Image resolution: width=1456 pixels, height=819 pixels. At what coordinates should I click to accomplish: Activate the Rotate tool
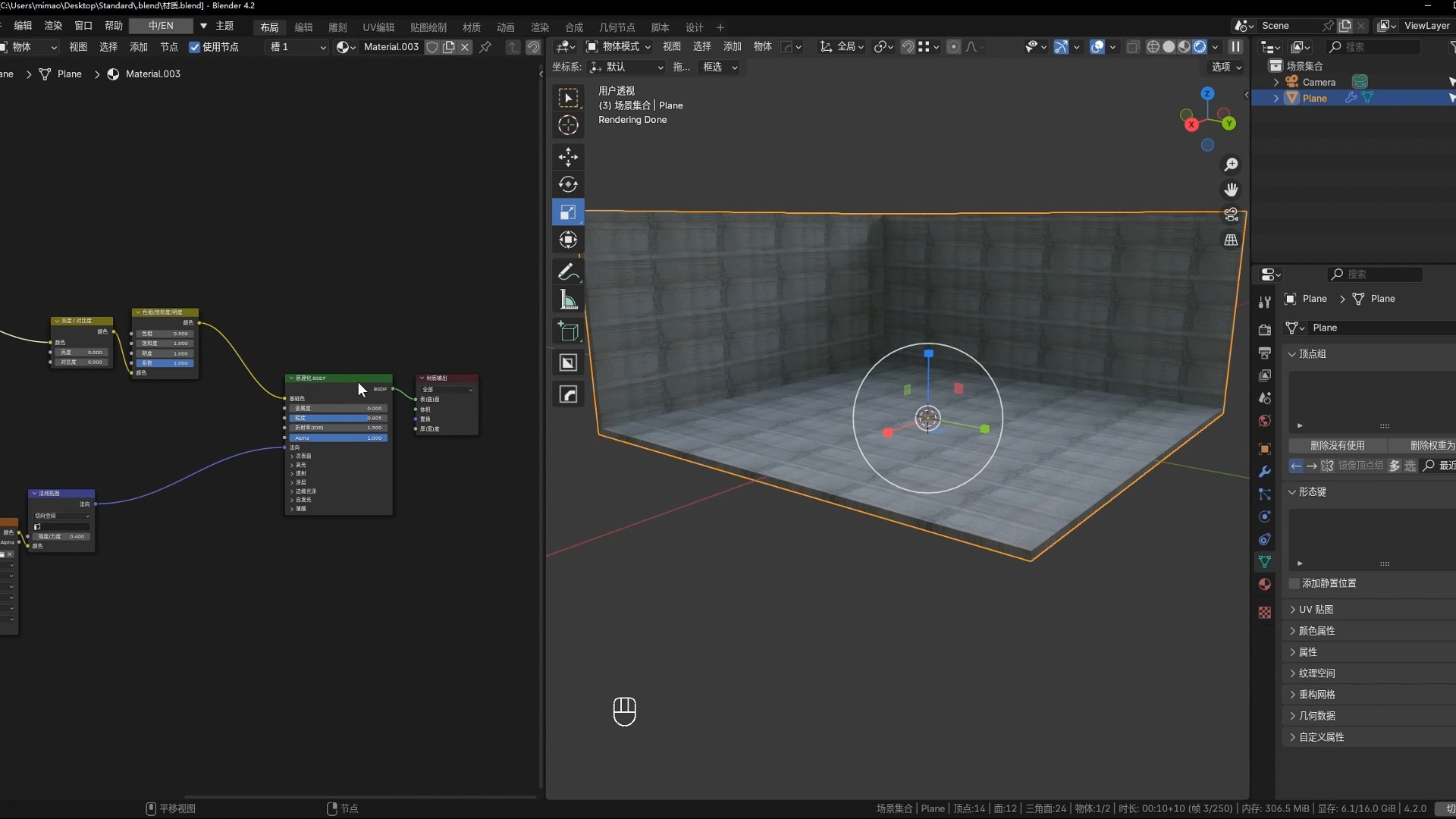(x=568, y=184)
